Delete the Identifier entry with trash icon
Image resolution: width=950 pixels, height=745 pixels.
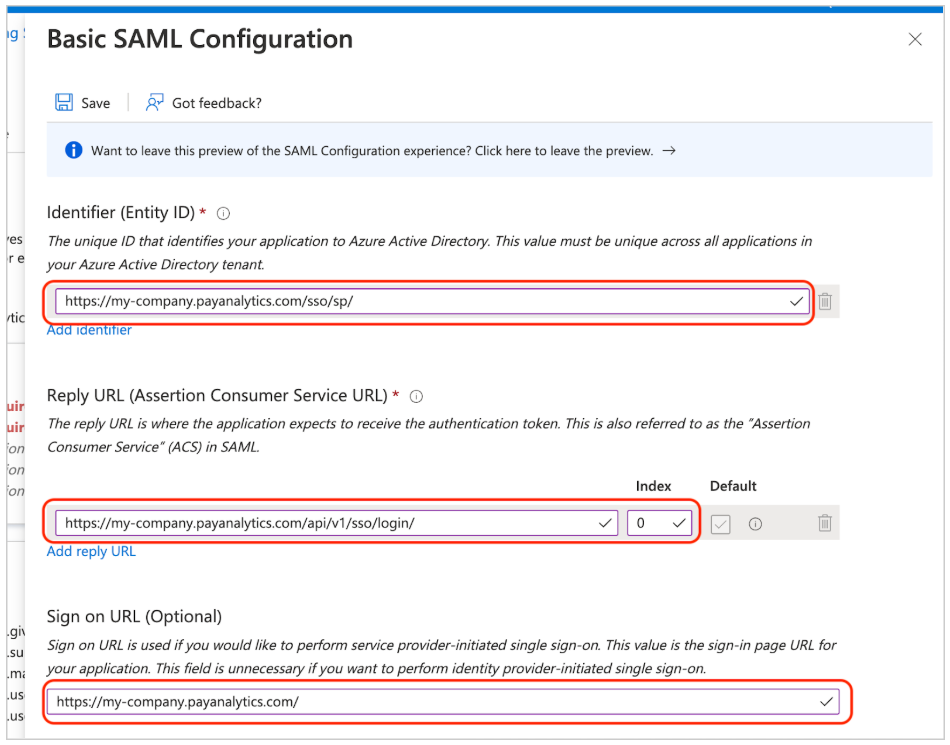pos(825,301)
